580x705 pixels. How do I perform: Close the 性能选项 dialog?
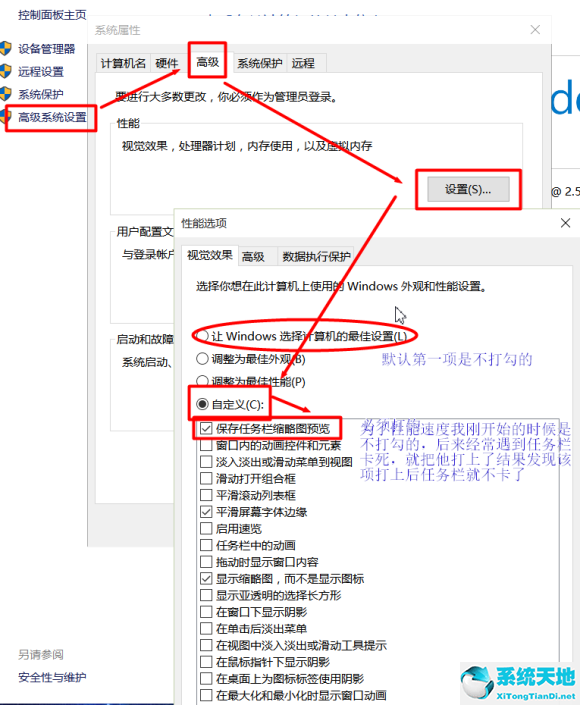coord(566,223)
